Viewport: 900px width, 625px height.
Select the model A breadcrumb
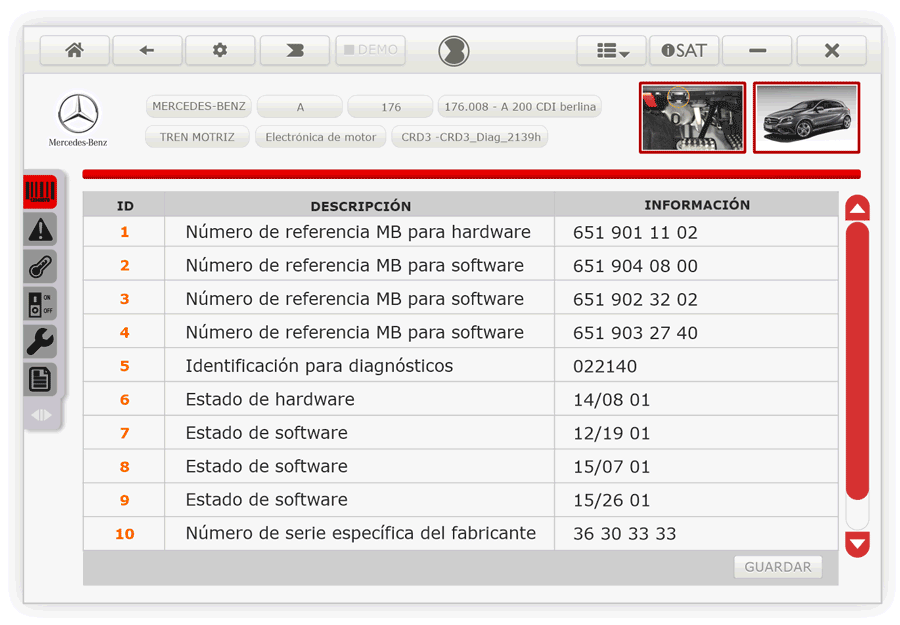click(300, 107)
